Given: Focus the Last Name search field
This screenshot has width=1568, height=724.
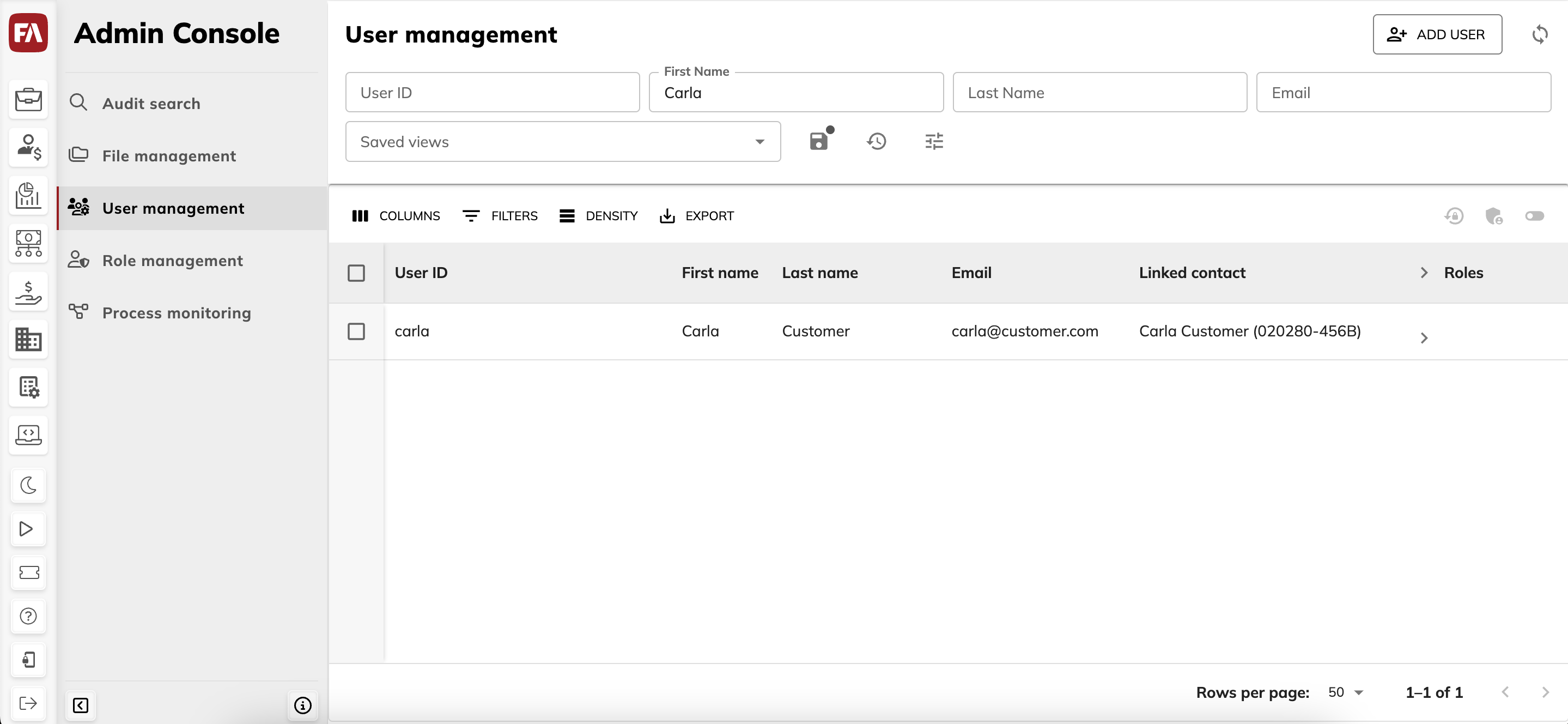Looking at the screenshot, I should (1100, 93).
